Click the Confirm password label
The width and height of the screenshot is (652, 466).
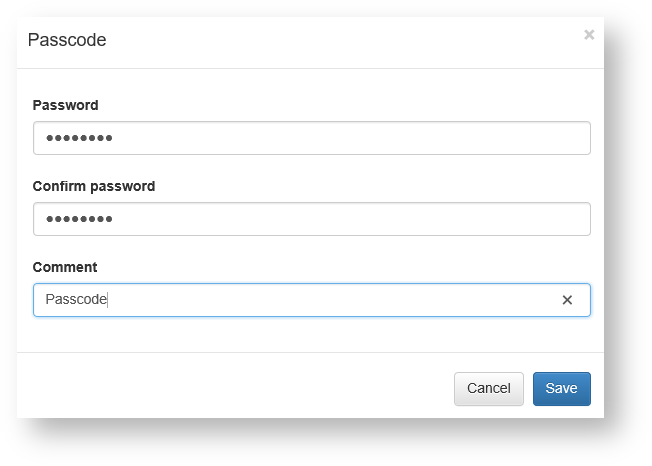[x=94, y=186]
